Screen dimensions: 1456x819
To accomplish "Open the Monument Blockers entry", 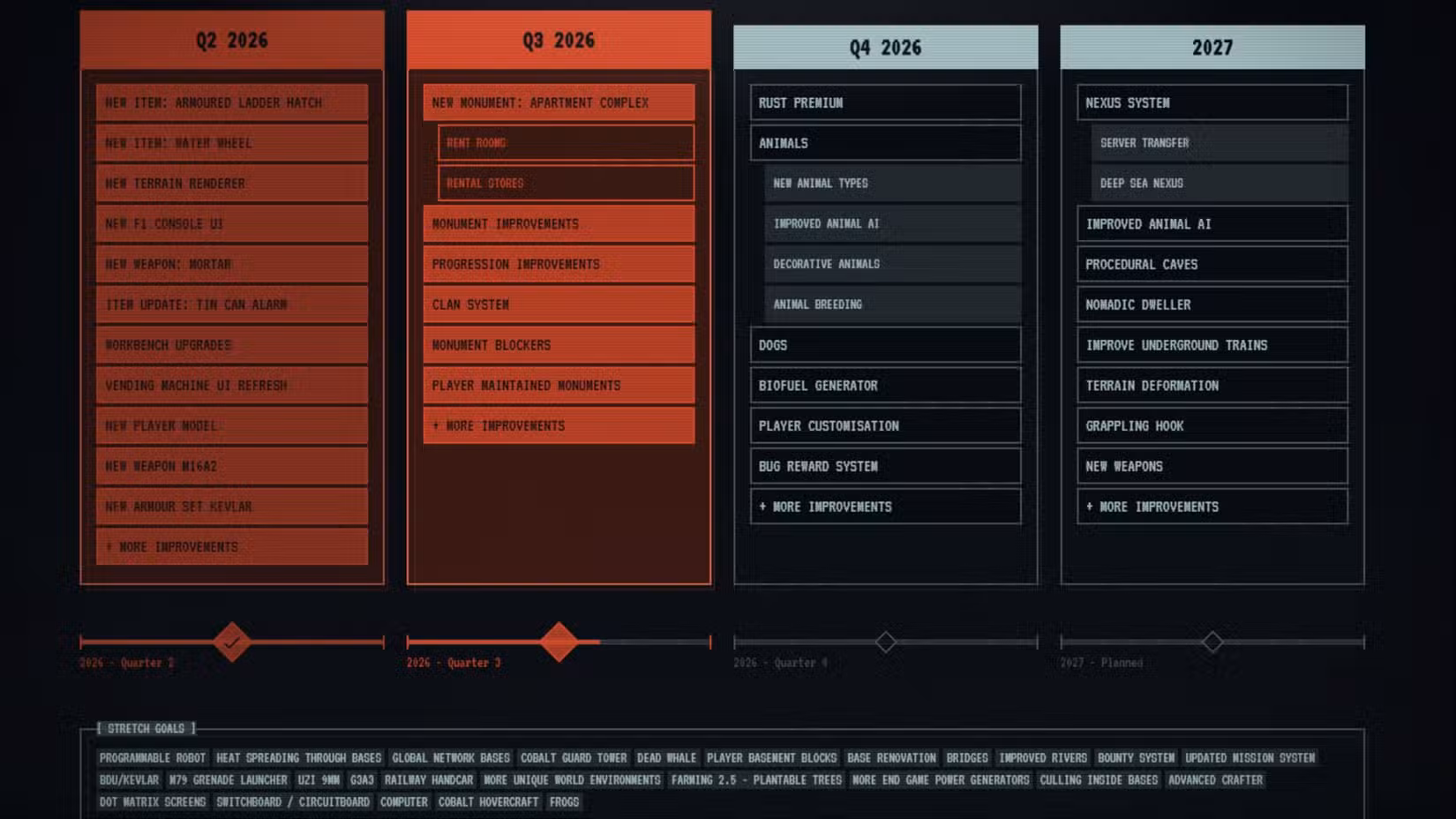I will point(559,345).
